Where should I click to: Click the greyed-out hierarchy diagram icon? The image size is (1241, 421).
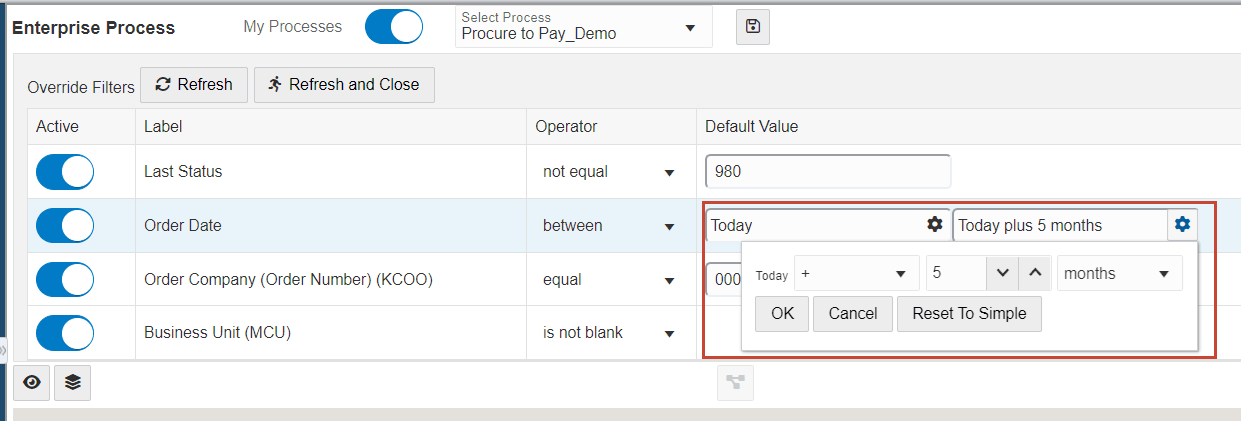(735, 383)
